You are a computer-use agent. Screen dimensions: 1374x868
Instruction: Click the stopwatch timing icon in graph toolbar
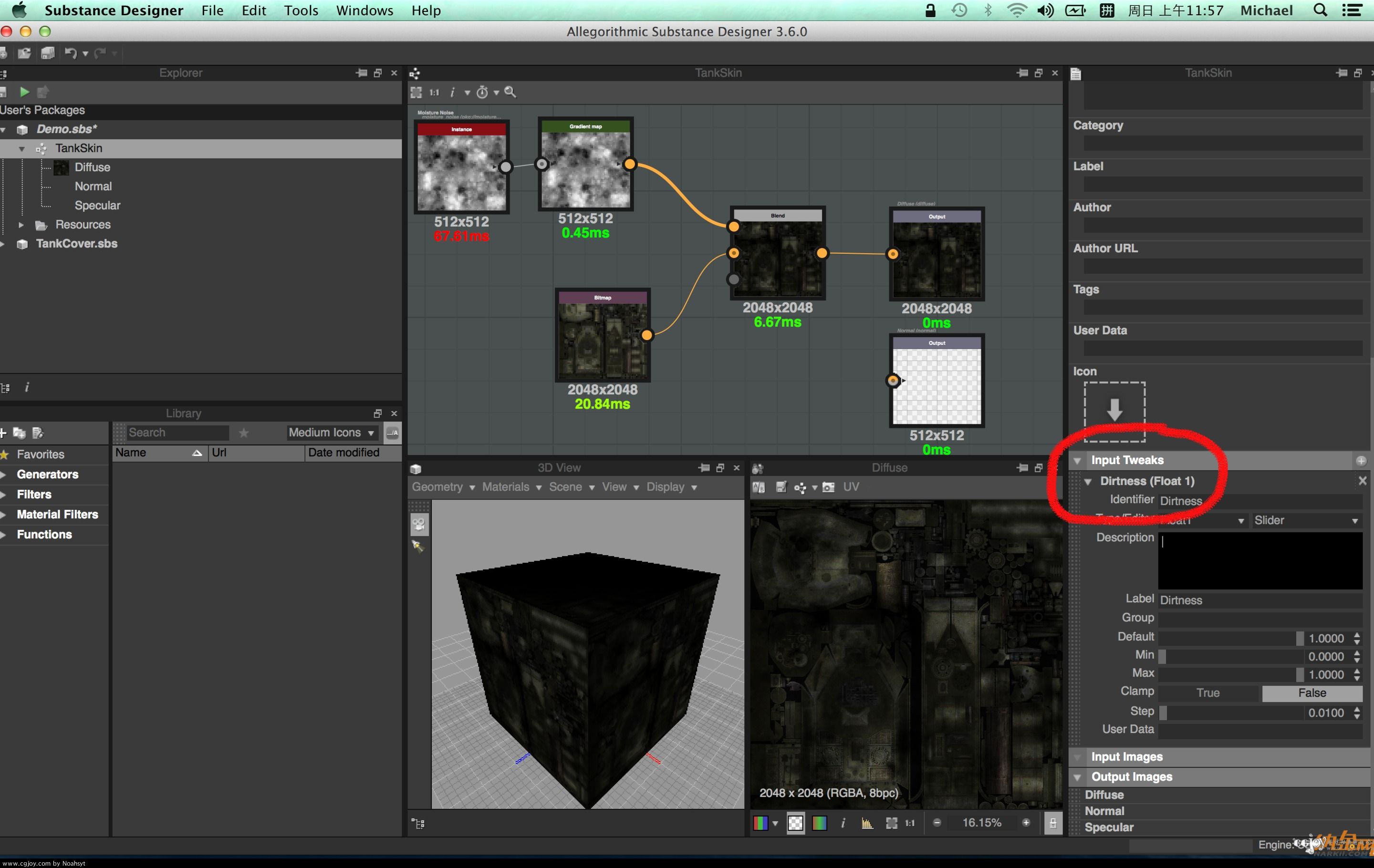point(482,93)
